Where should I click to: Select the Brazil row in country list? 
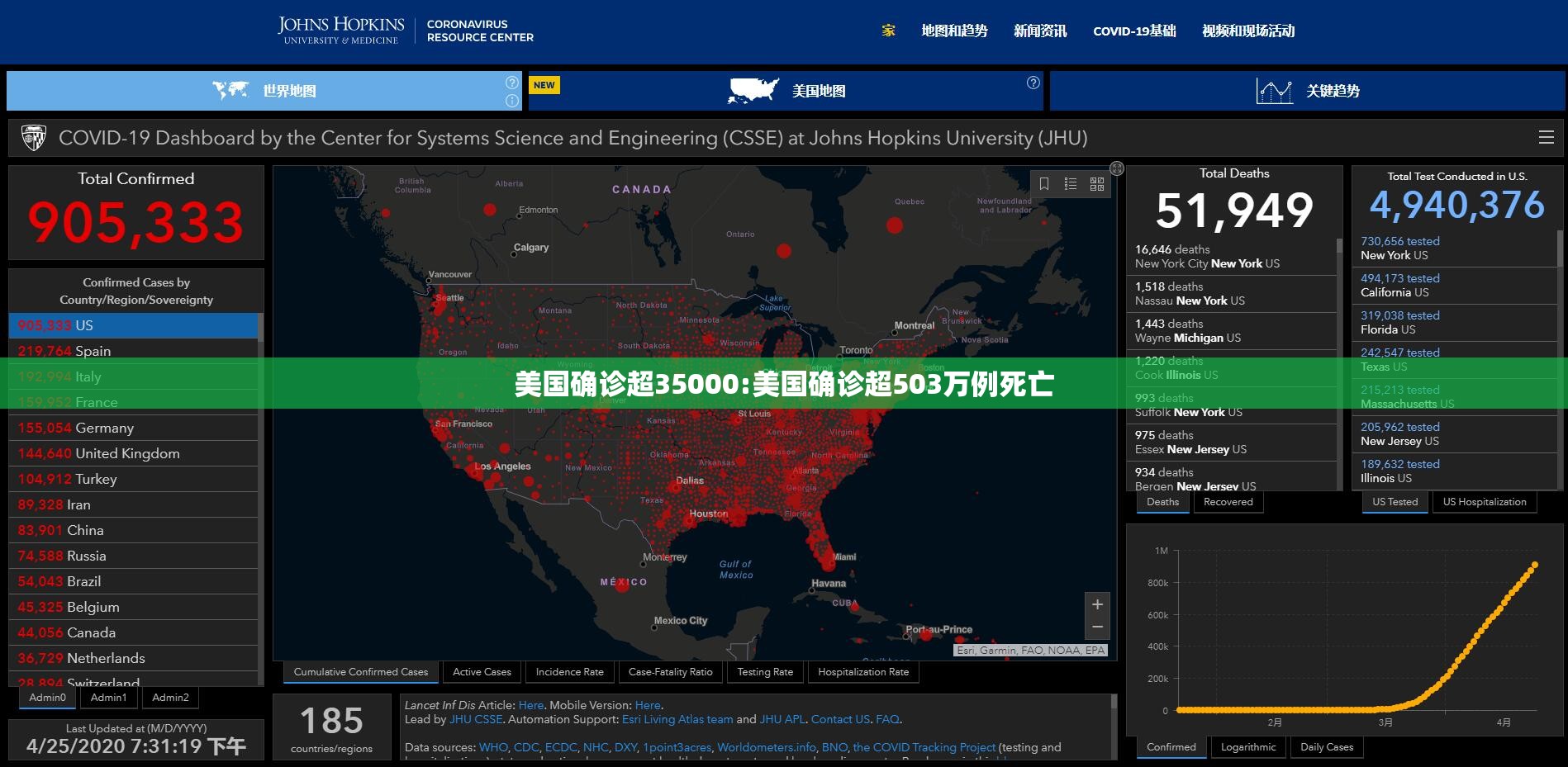tap(133, 581)
